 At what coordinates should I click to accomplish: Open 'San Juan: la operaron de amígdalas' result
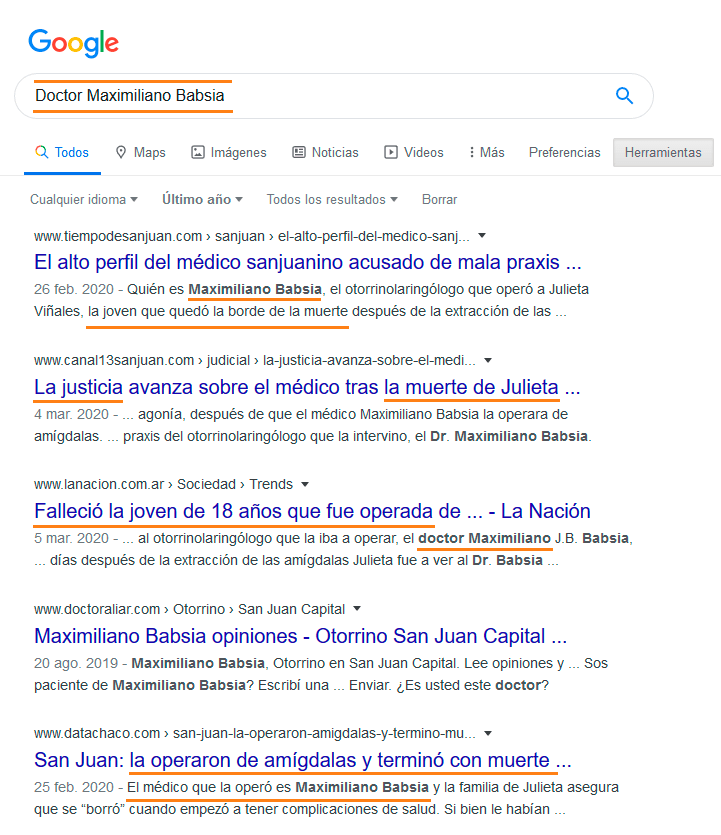(x=303, y=760)
